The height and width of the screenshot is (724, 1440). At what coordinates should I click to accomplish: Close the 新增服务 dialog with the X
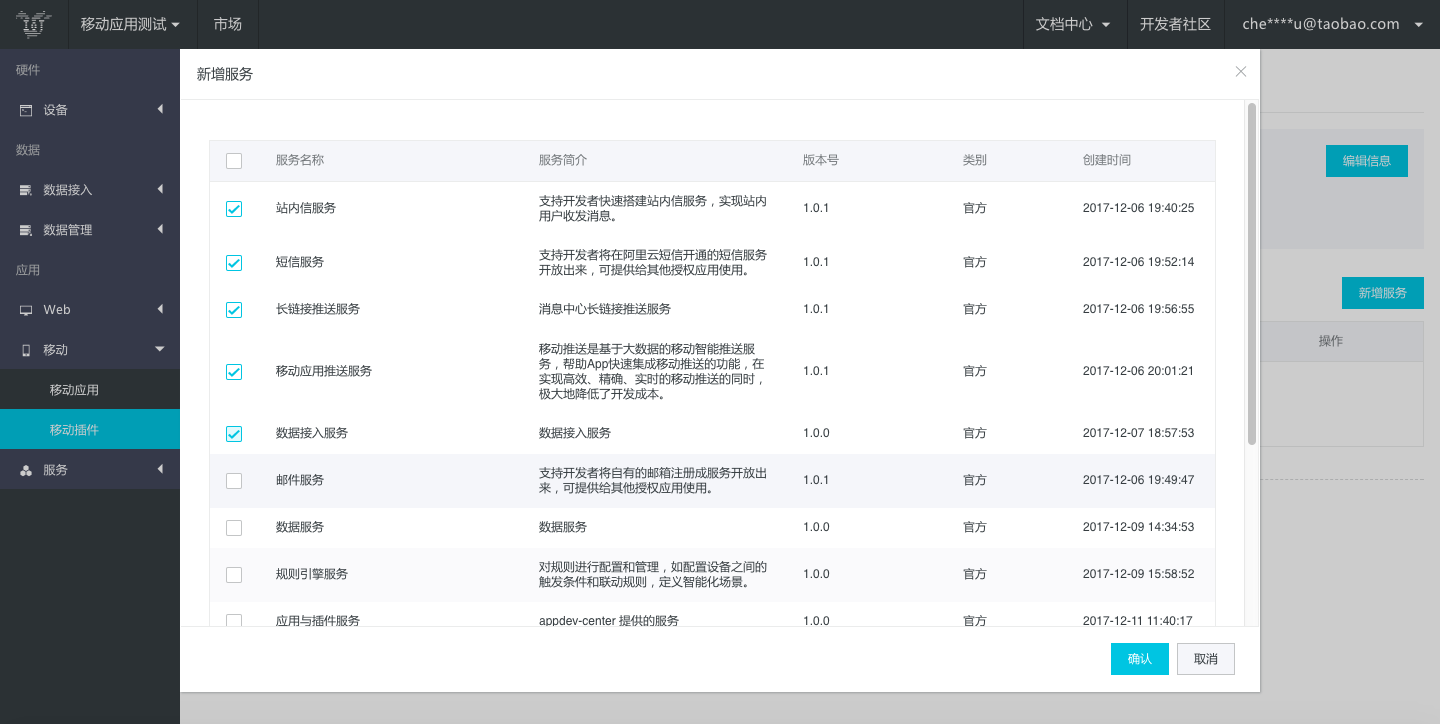coord(1241,71)
